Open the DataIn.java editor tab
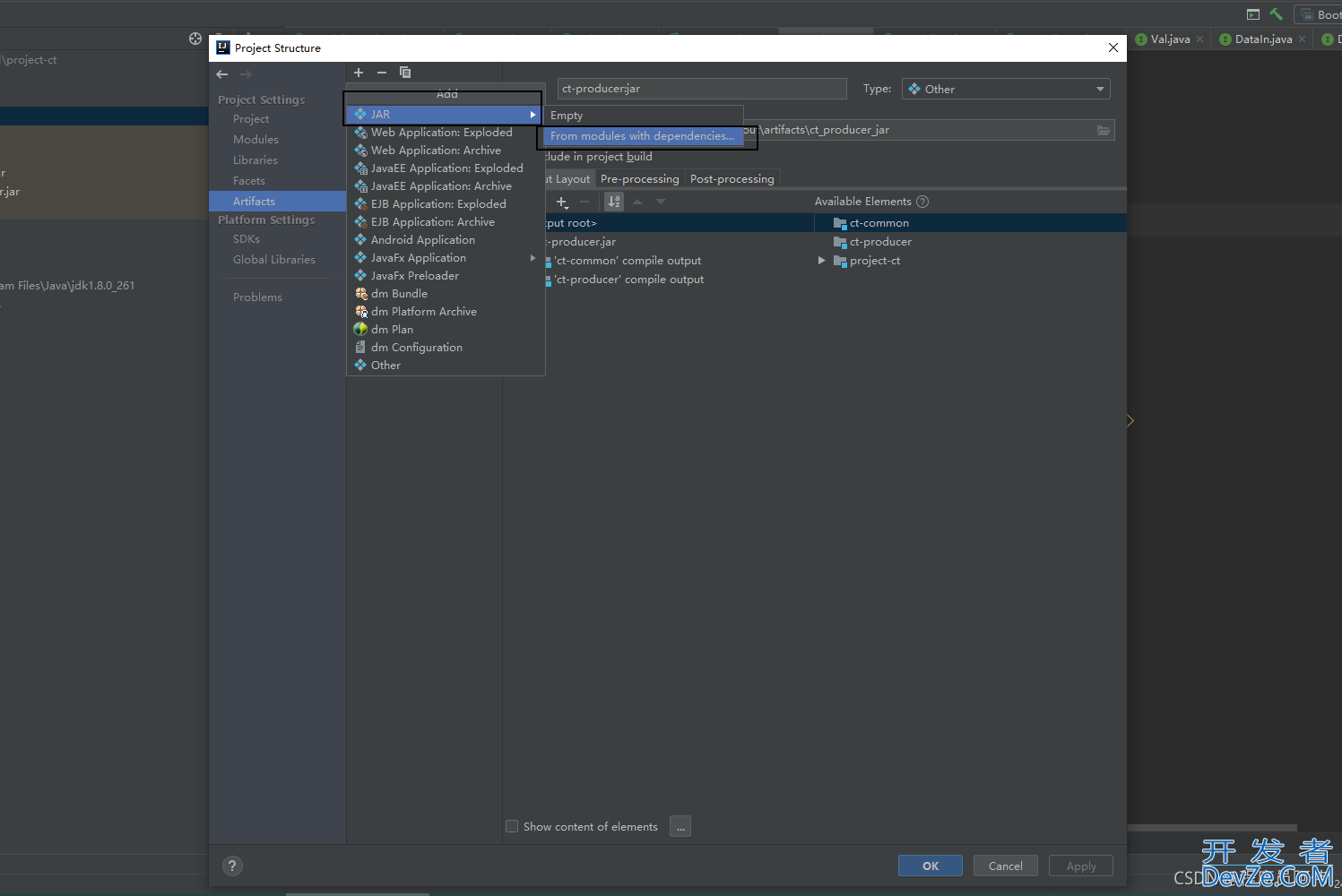Viewport: 1342px width, 896px height. [1263, 39]
